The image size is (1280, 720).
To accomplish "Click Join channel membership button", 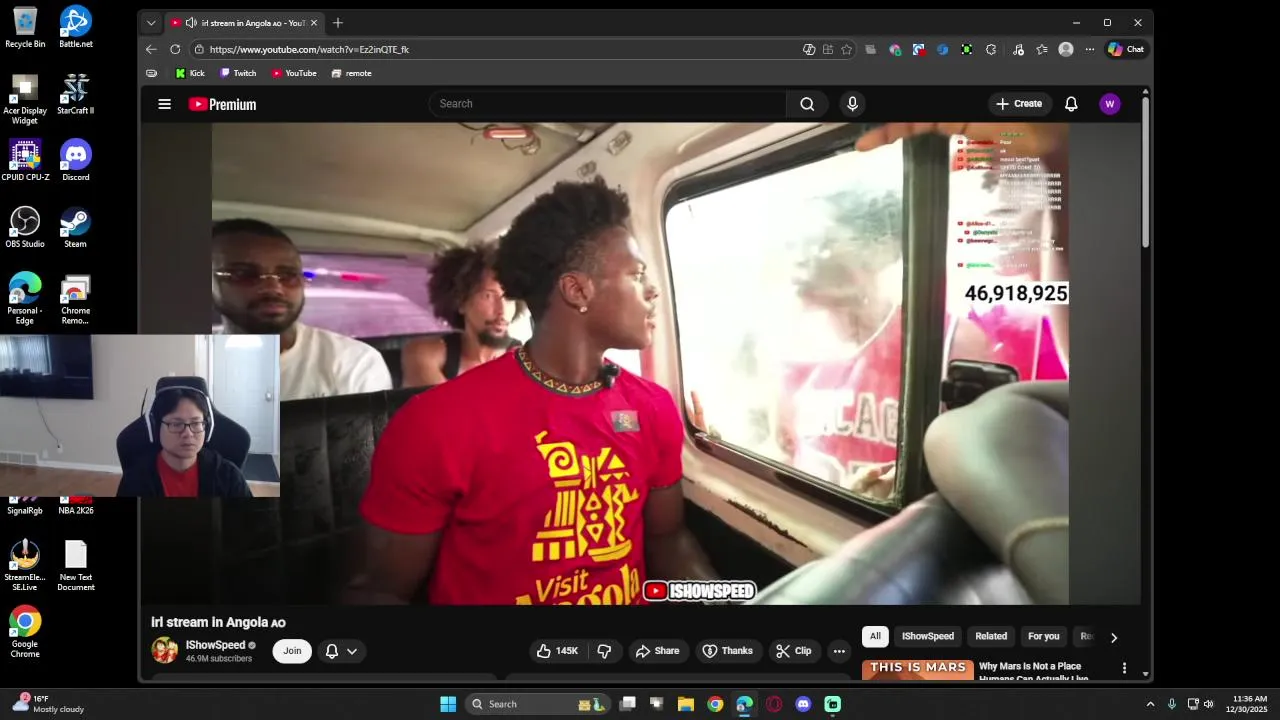I will [x=292, y=651].
